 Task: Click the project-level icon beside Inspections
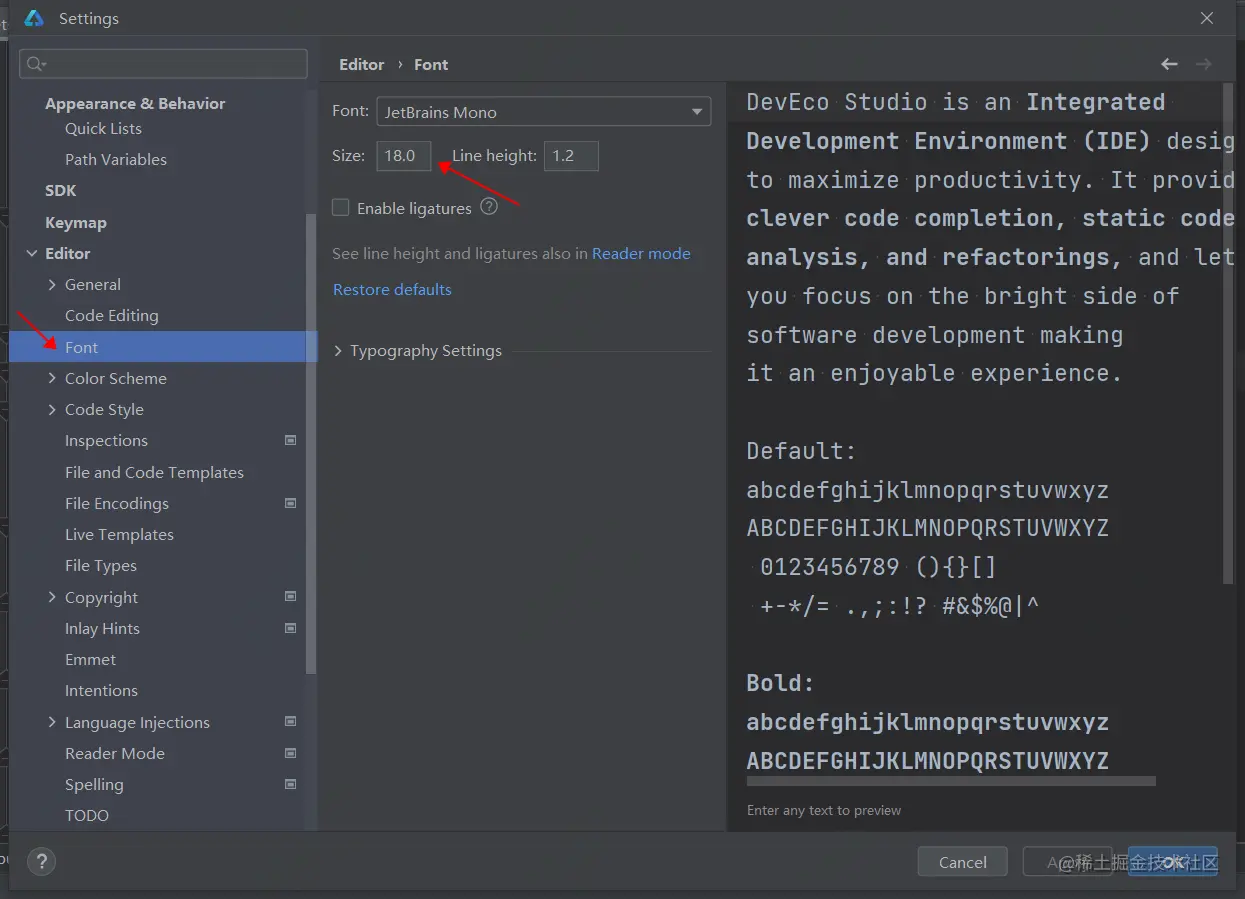tap(291, 440)
